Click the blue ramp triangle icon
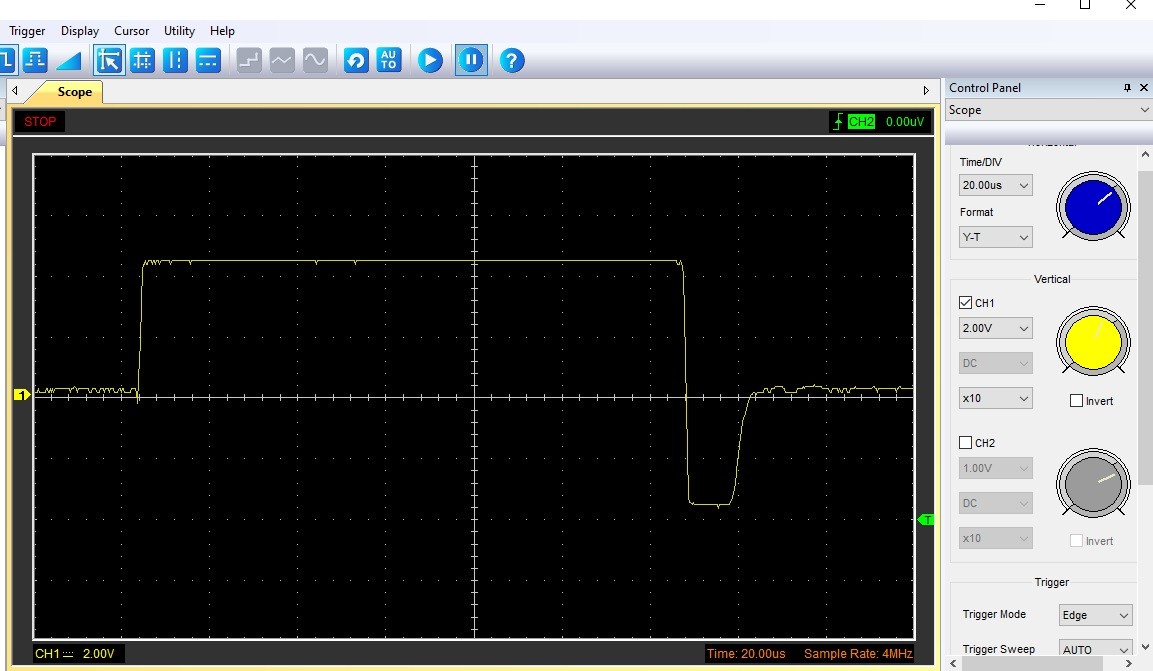 pos(68,60)
